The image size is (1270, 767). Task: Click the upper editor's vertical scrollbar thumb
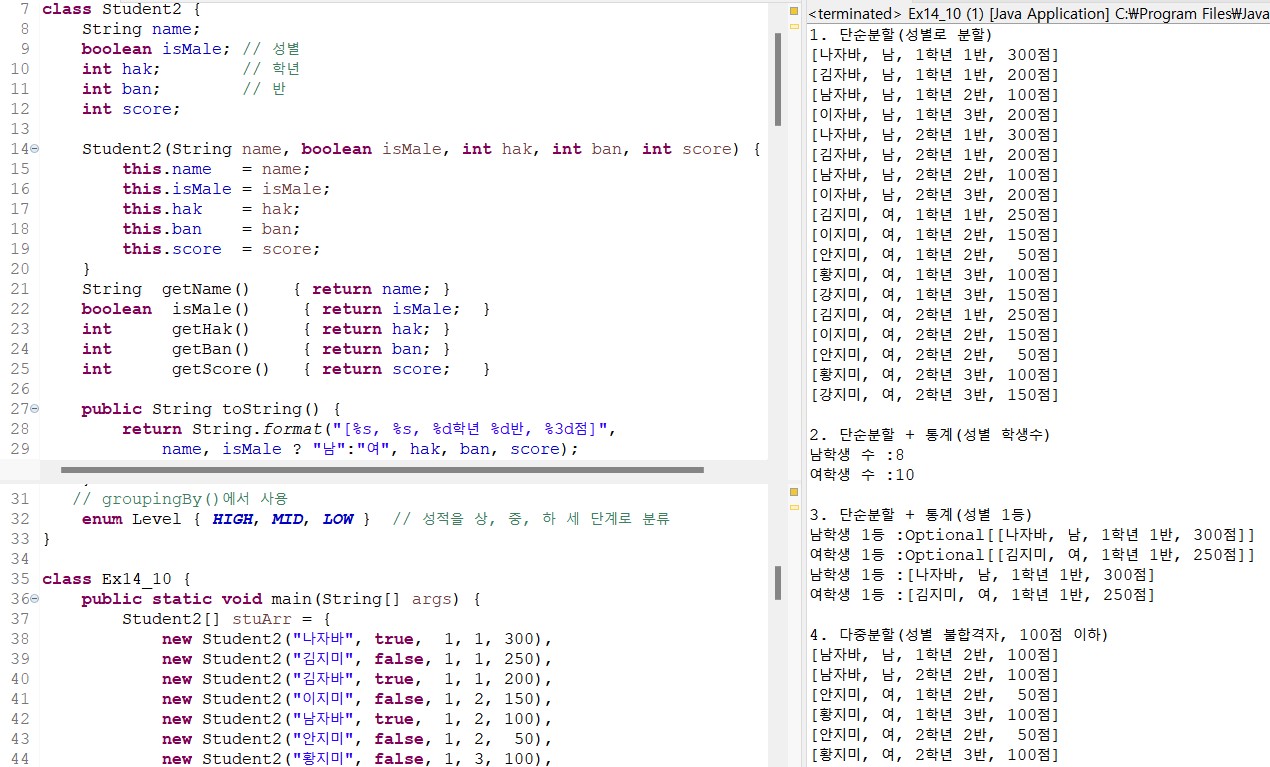click(778, 79)
